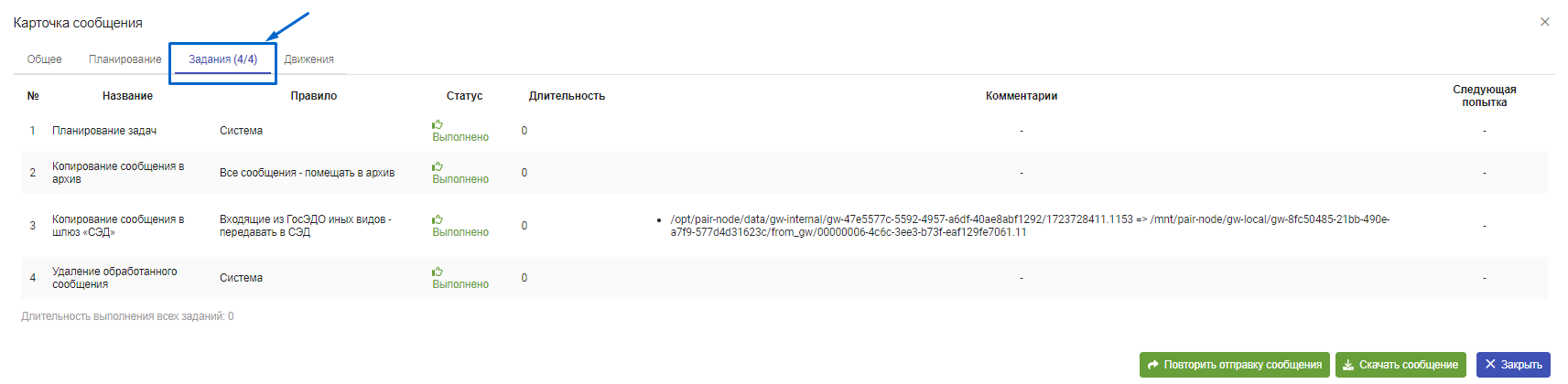This screenshot has height=384, width=1568.
Task: Select task row Копирование сообщения в архив
Action: click(x=784, y=173)
